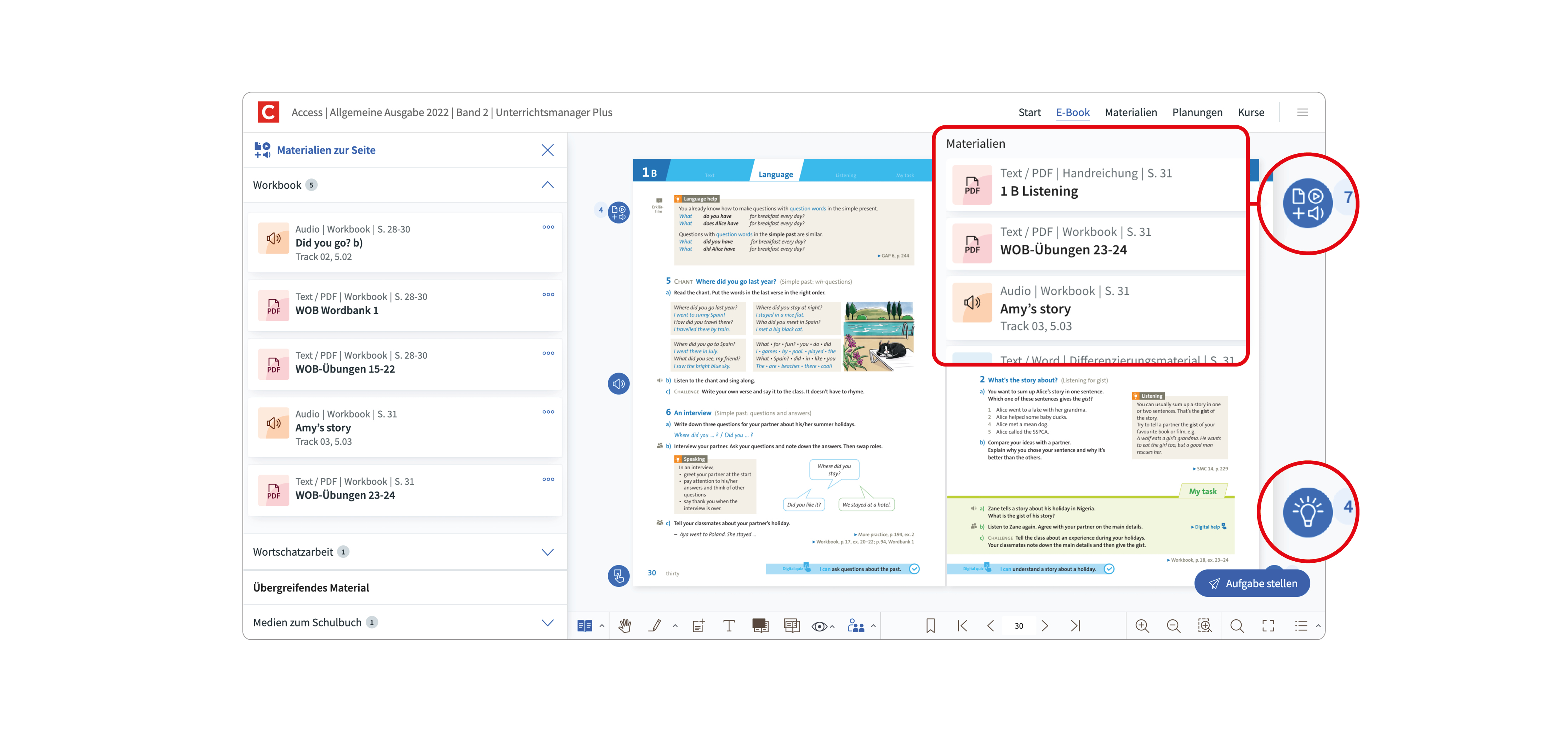This screenshot has width=1568, height=732.
Task: Select the pen drawing tool
Action: (655, 625)
